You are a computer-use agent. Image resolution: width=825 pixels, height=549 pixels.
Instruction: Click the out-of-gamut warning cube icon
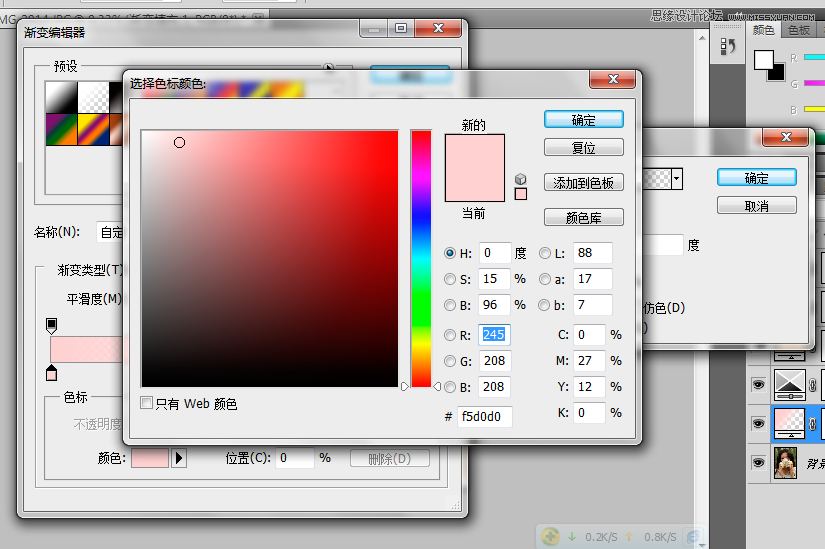click(520, 179)
